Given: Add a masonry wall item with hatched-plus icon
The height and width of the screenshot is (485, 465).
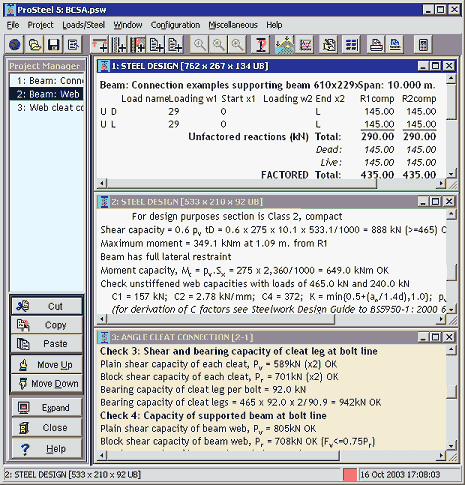Looking at the screenshot, I should click(137, 44).
